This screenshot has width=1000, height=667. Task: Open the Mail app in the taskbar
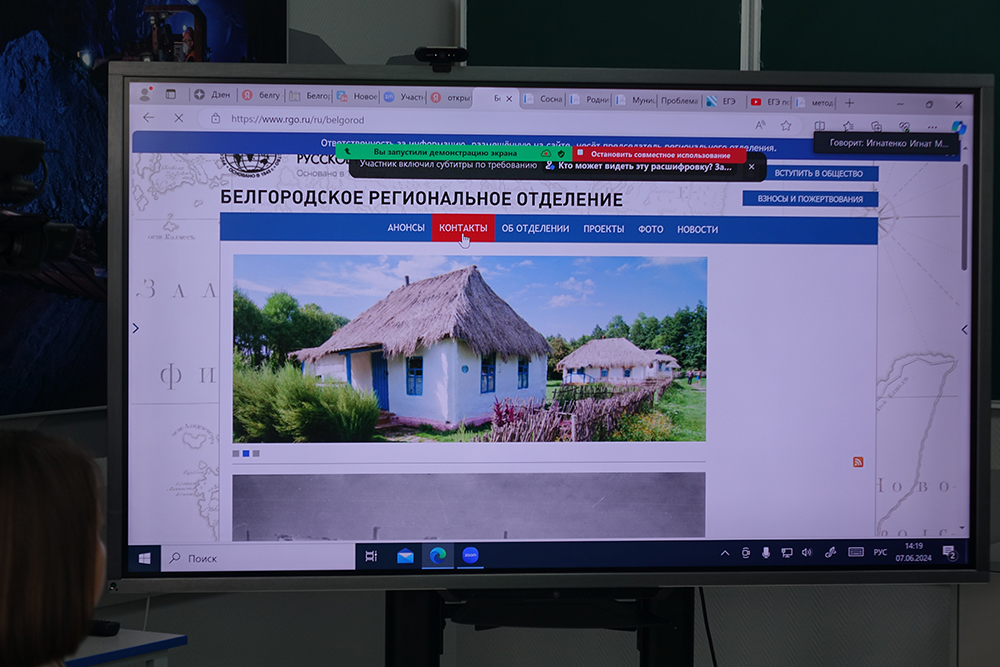(405, 556)
